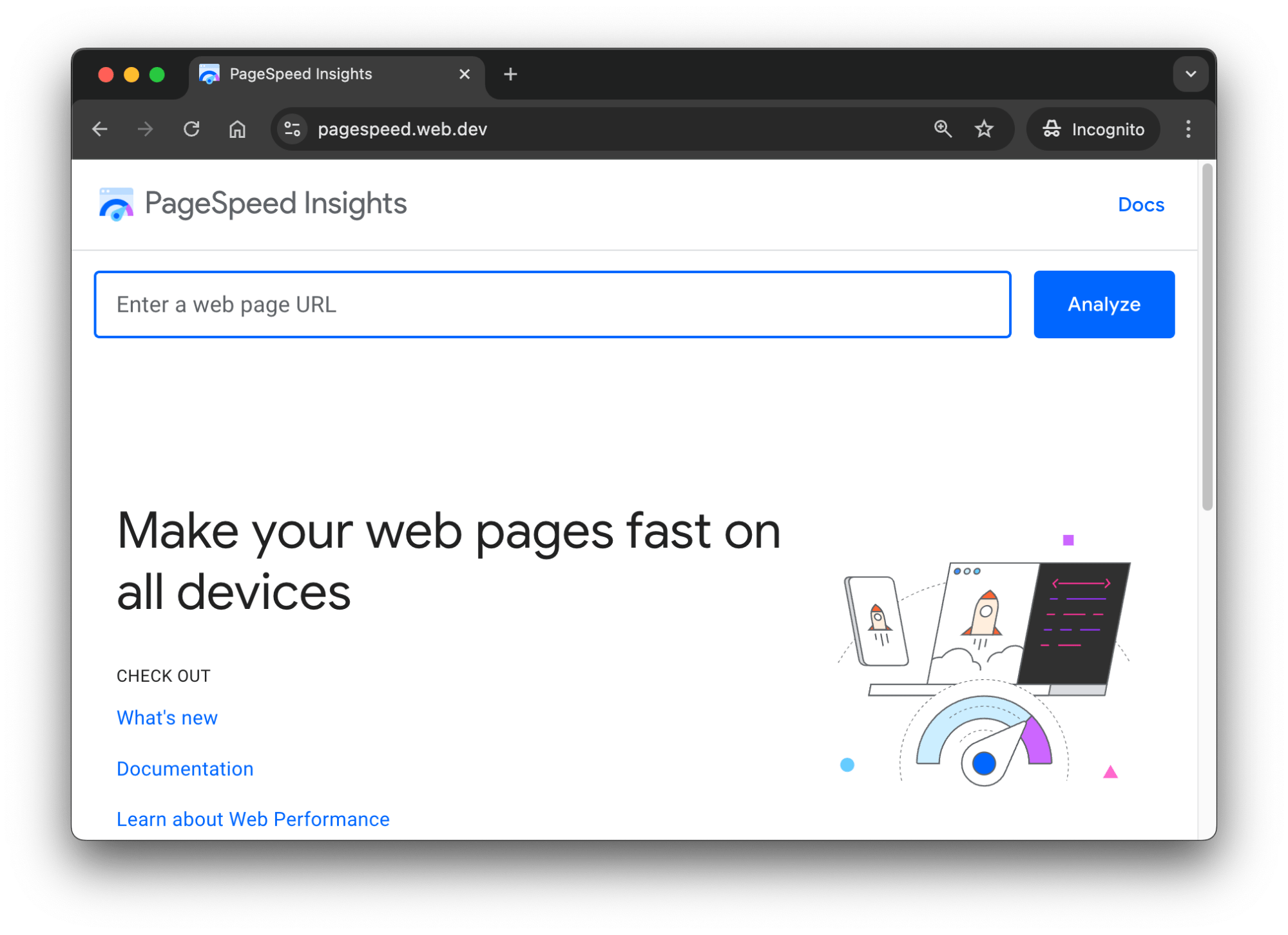View site information icon in address bar

click(293, 130)
